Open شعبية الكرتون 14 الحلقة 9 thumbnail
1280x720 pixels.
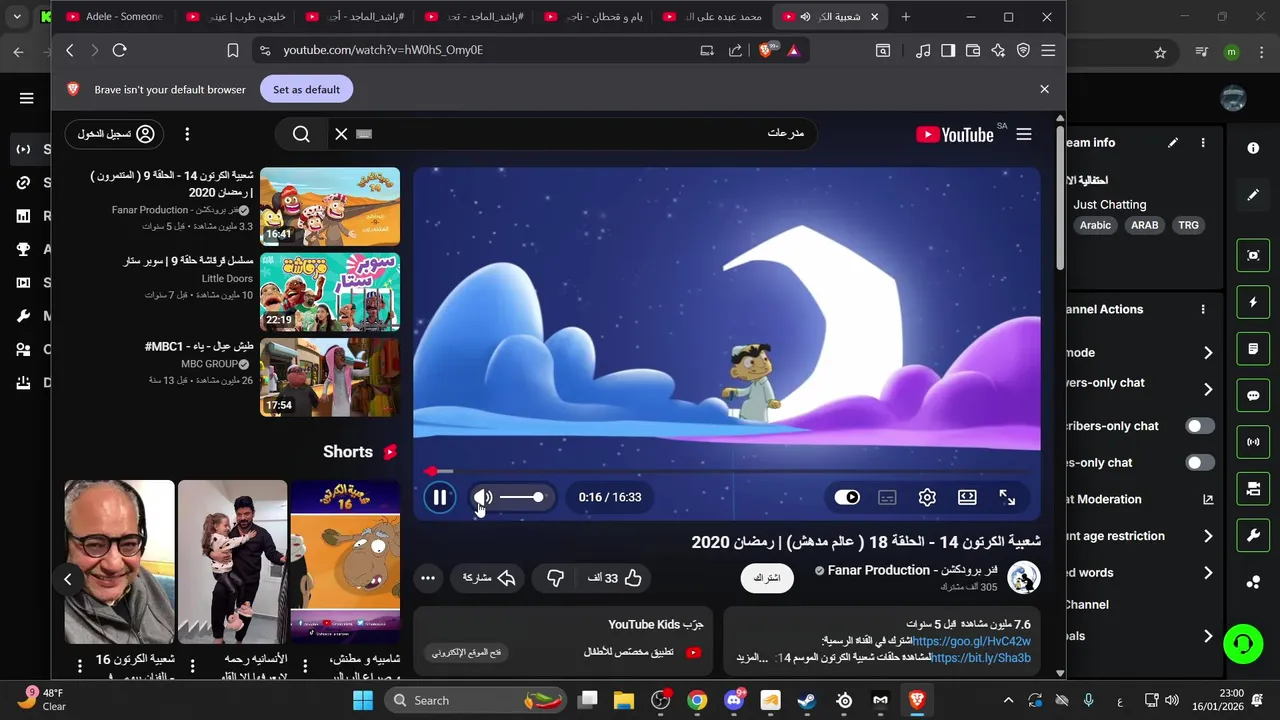pyautogui.click(x=330, y=206)
